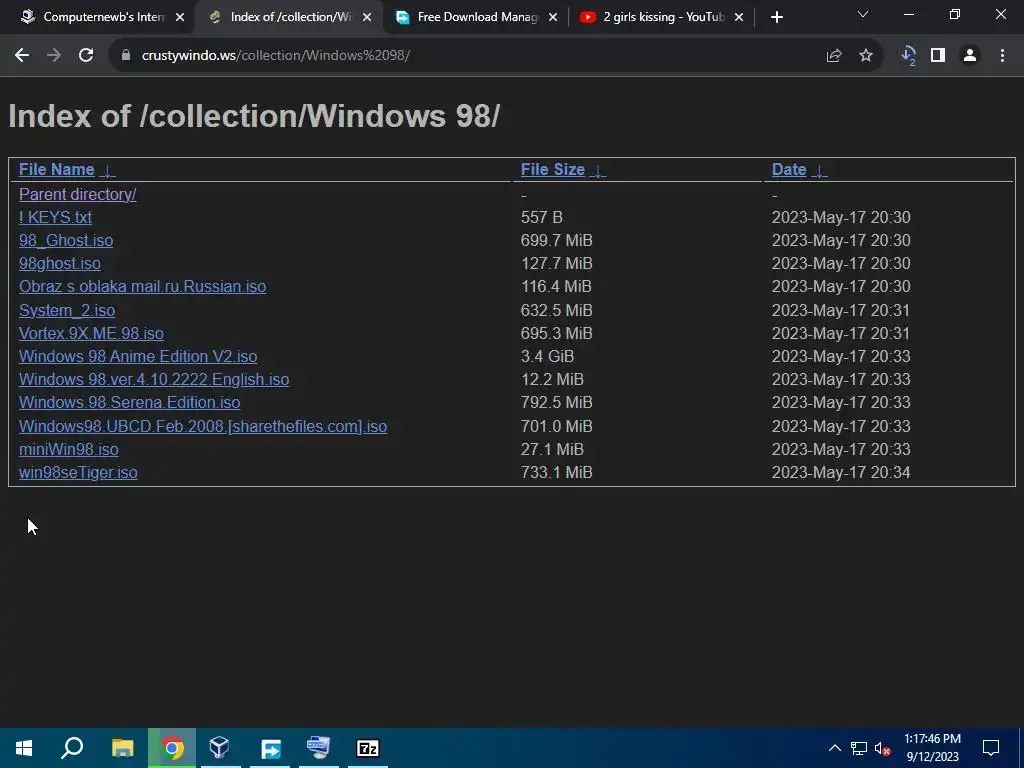
Task: Download miniWin98.iso
Action: tap(69, 449)
